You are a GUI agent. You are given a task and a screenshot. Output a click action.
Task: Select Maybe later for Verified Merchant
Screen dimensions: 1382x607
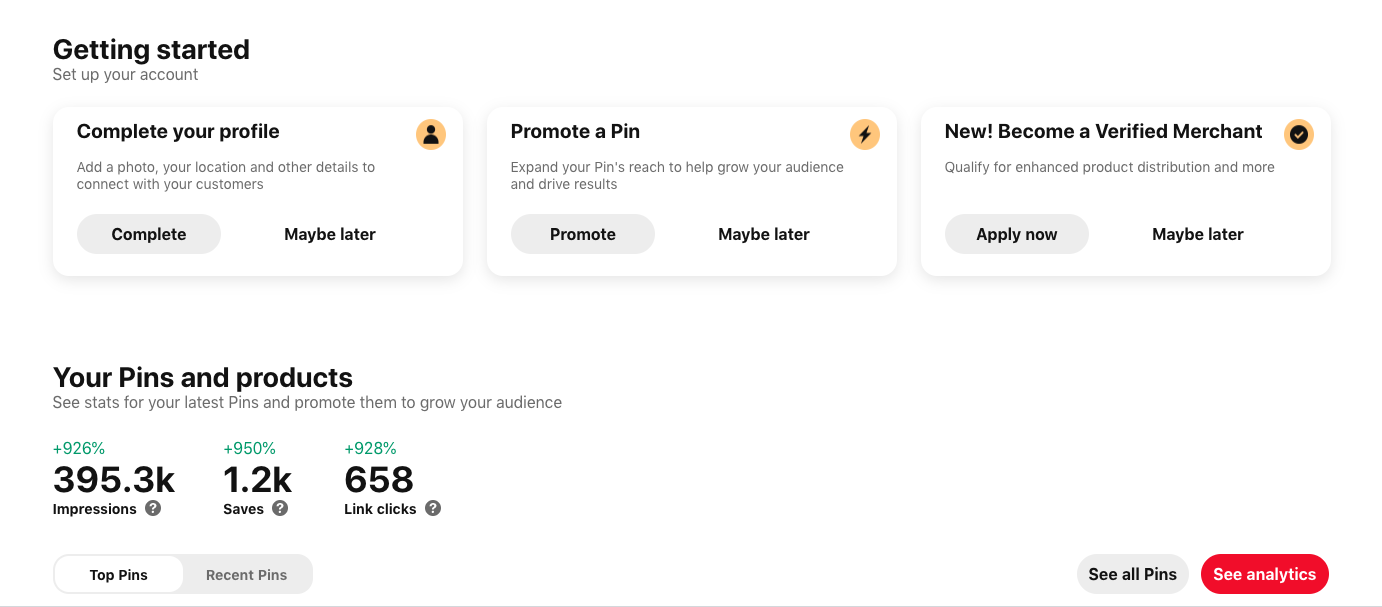tap(1198, 234)
